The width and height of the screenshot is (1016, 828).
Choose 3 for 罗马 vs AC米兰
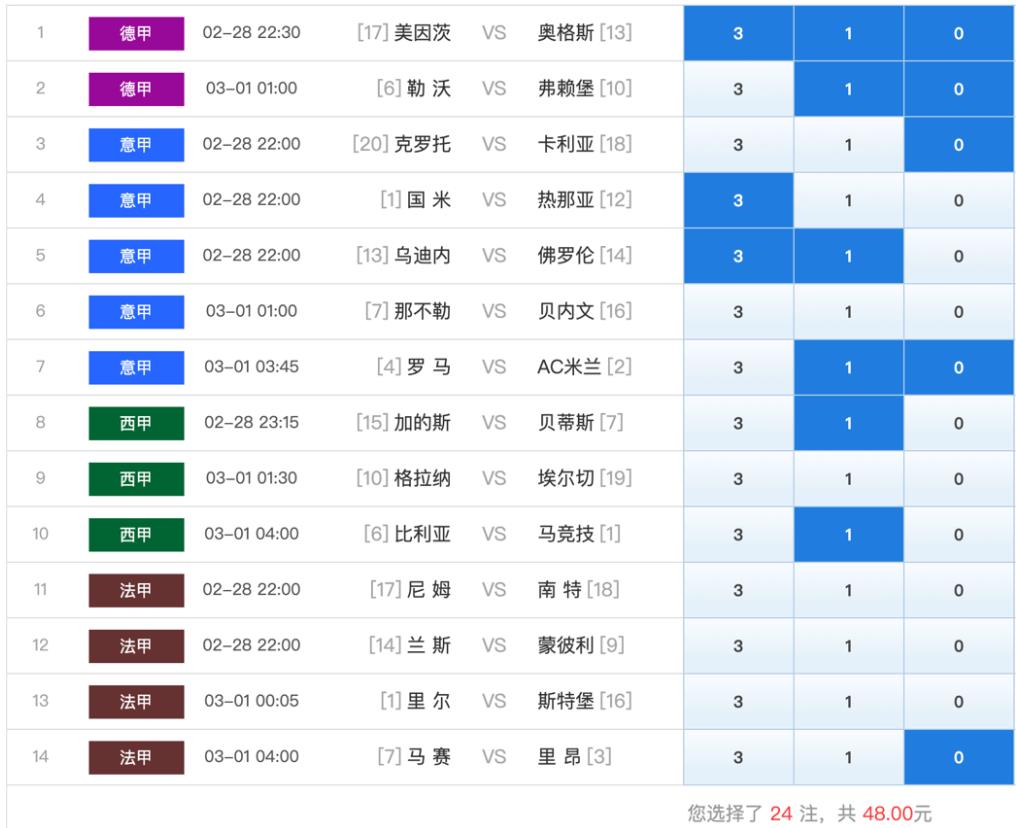[x=738, y=367]
